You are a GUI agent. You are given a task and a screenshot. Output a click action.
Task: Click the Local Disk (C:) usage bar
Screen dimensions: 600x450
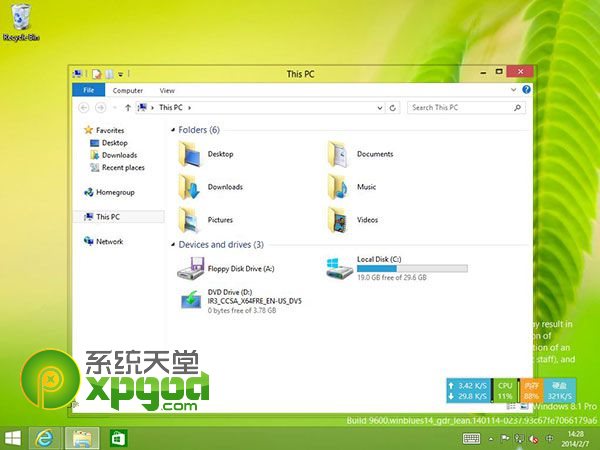412,269
